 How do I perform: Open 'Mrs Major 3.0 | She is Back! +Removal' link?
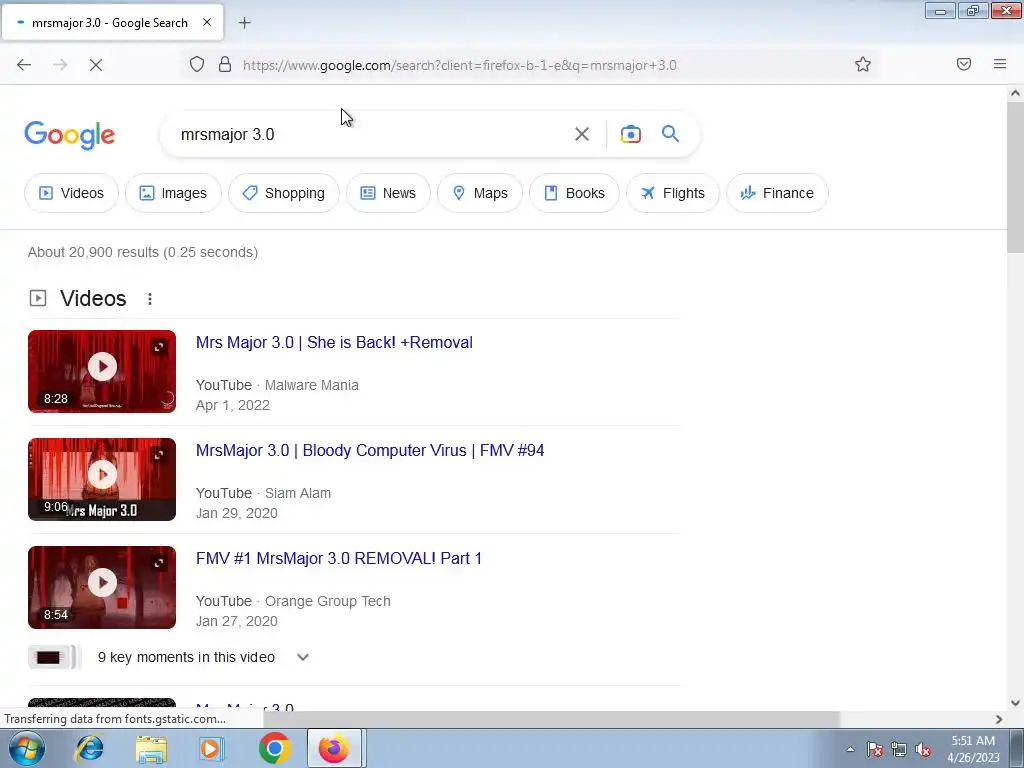334,342
